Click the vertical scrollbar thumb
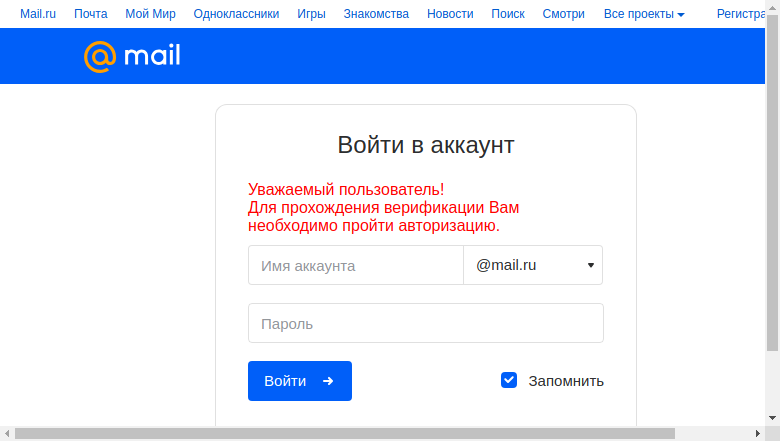 tap(773, 183)
